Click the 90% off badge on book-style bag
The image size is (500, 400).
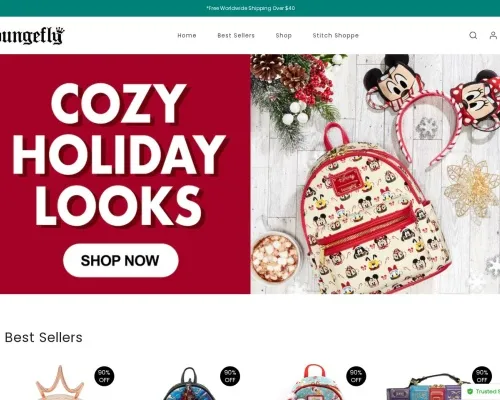pyautogui.click(x=482, y=376)
